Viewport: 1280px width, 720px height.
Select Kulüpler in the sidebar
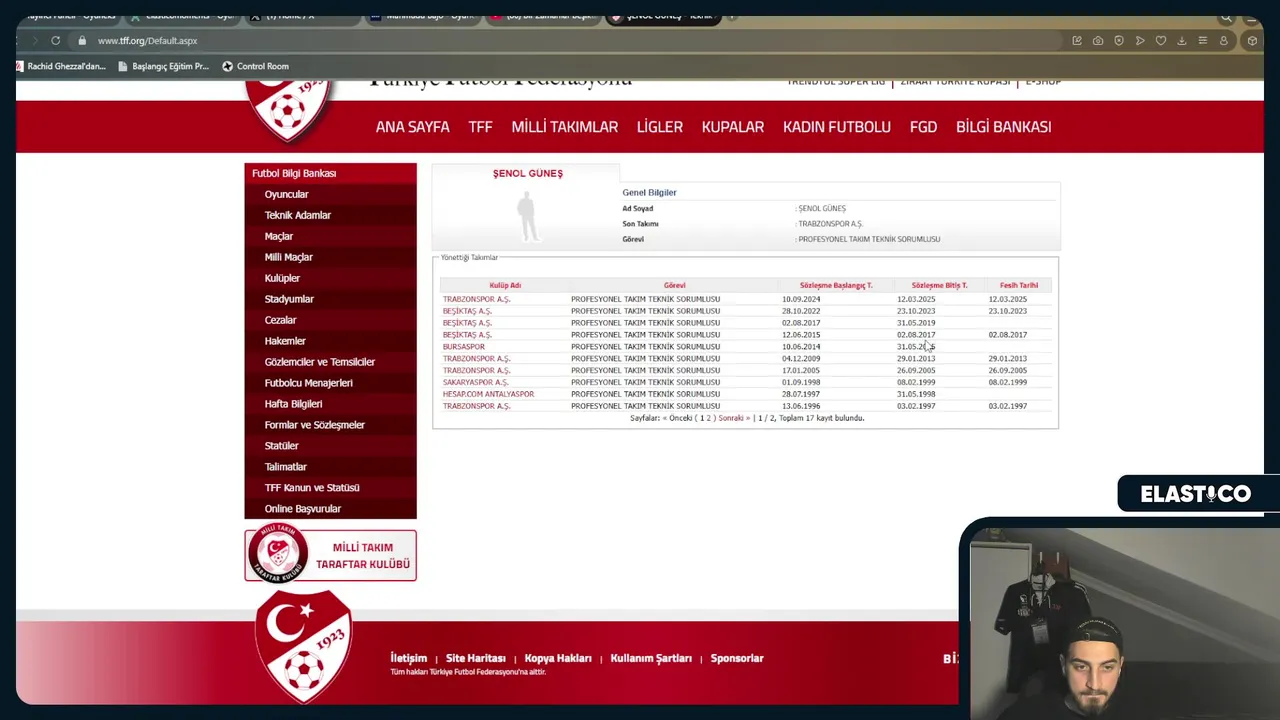pos(330,278)
